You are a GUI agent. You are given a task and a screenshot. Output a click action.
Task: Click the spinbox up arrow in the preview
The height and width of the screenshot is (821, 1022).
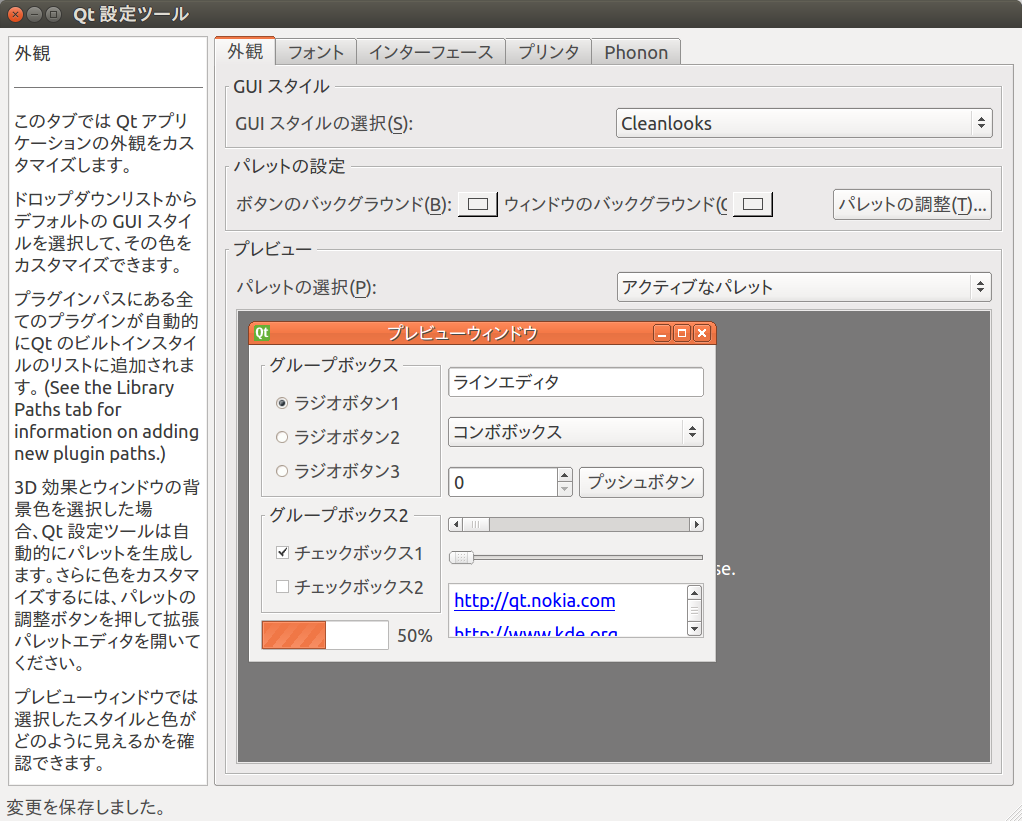[x=562, y=475]
